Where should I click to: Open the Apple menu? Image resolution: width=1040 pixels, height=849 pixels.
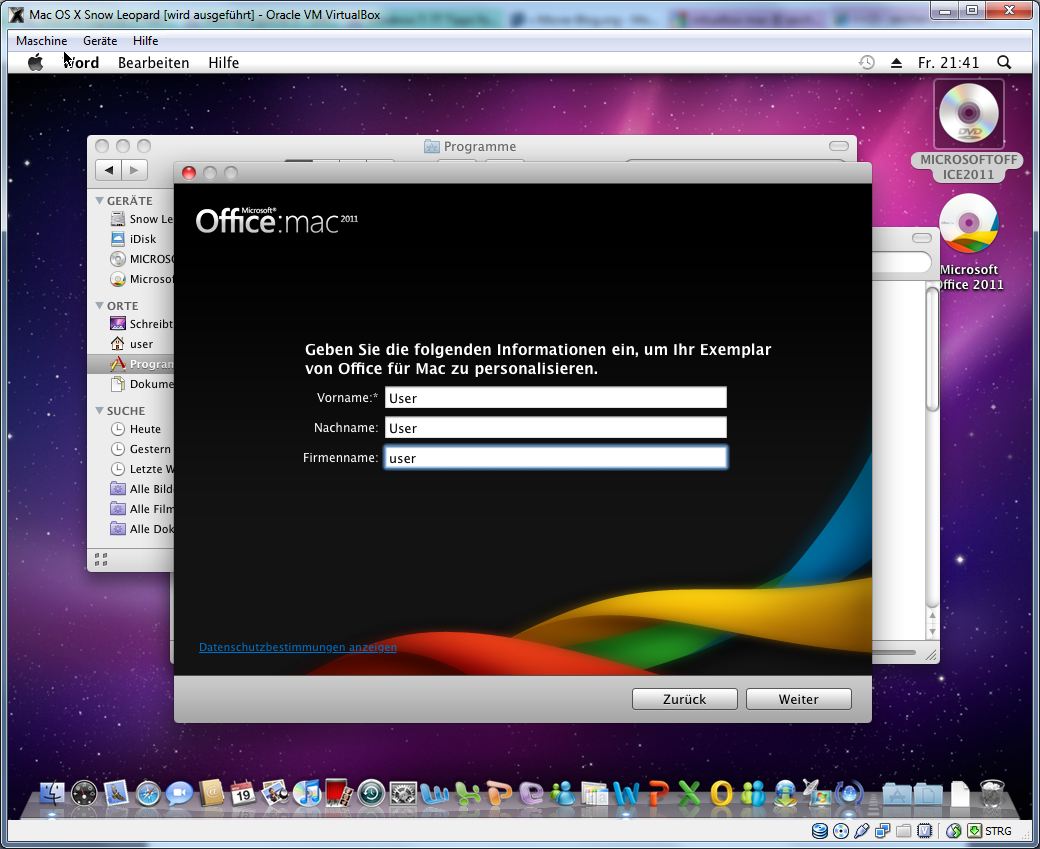[x=35, y=62]
